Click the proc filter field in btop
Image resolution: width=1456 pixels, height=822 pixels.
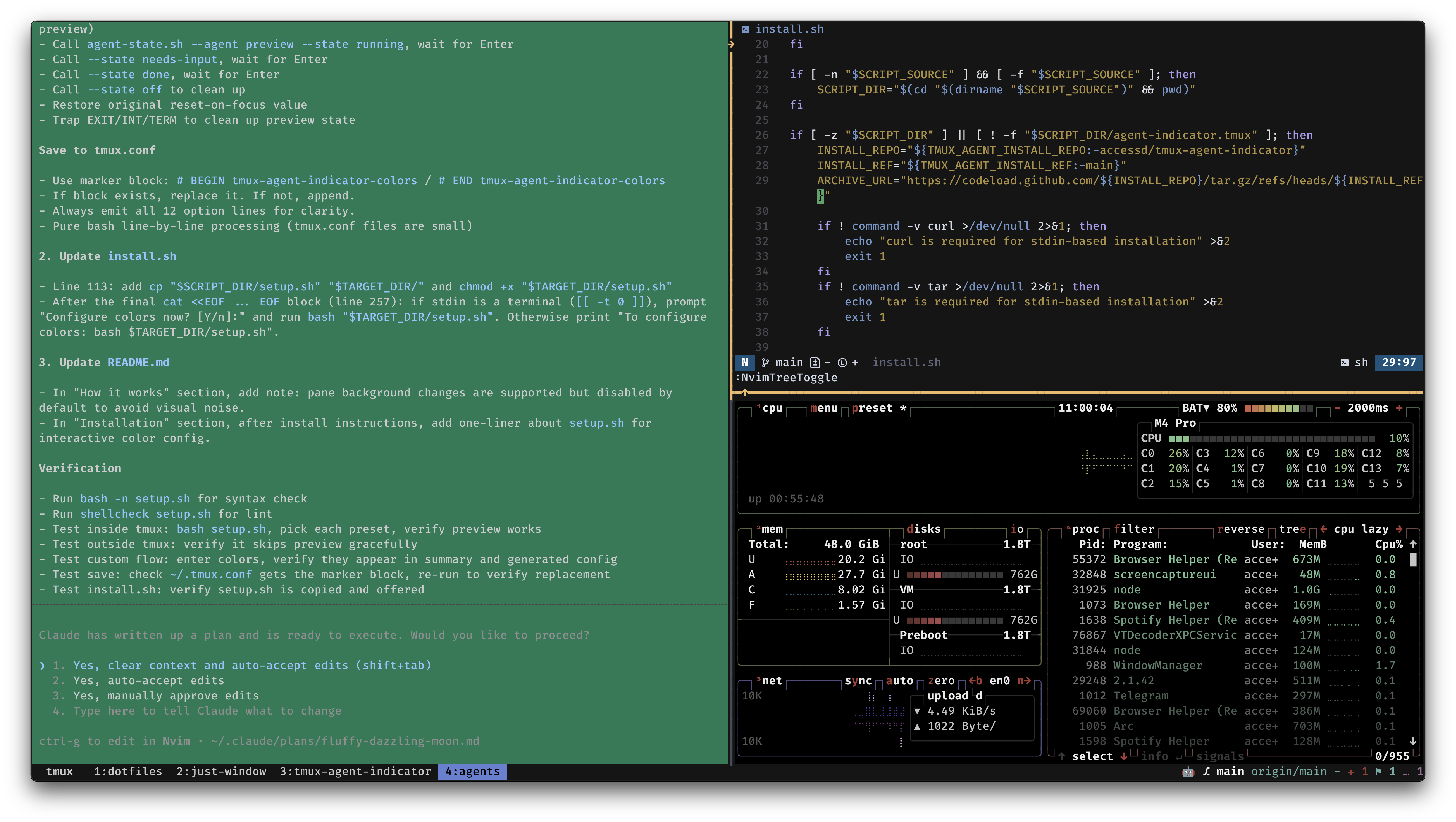pos(1134,529)
